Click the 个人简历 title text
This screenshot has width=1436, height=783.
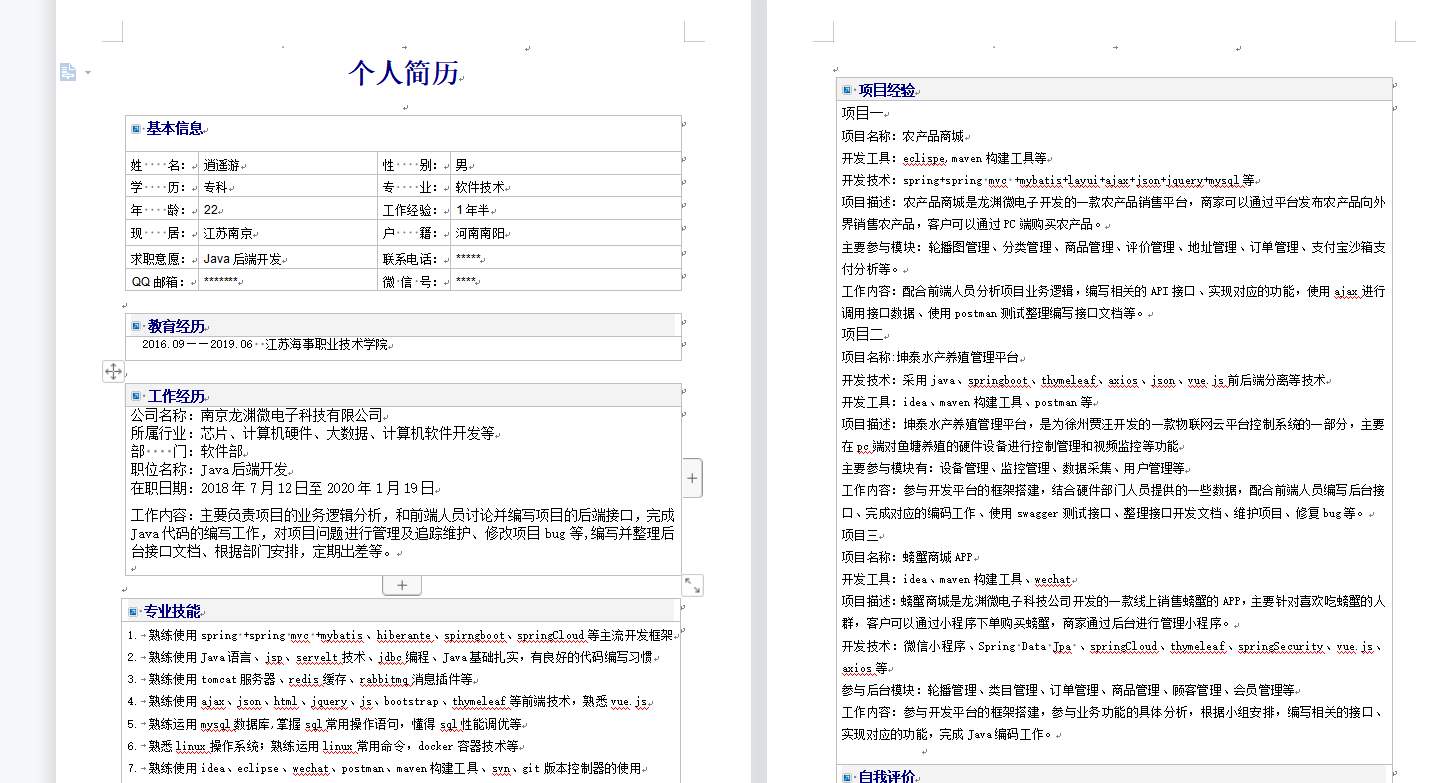[403, 73]
